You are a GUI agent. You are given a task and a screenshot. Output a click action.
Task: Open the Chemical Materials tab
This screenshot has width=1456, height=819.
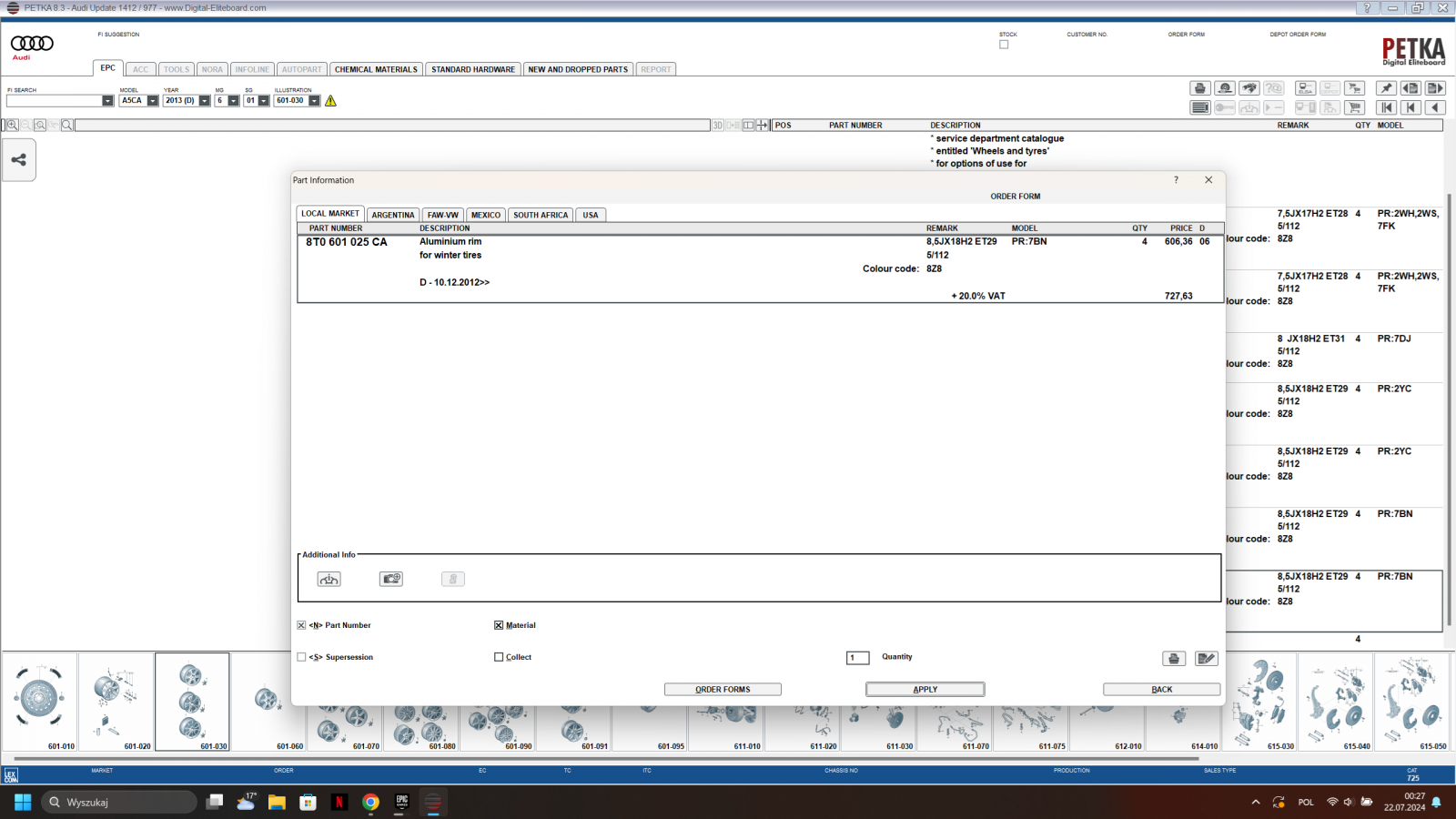tap(376, 69)
